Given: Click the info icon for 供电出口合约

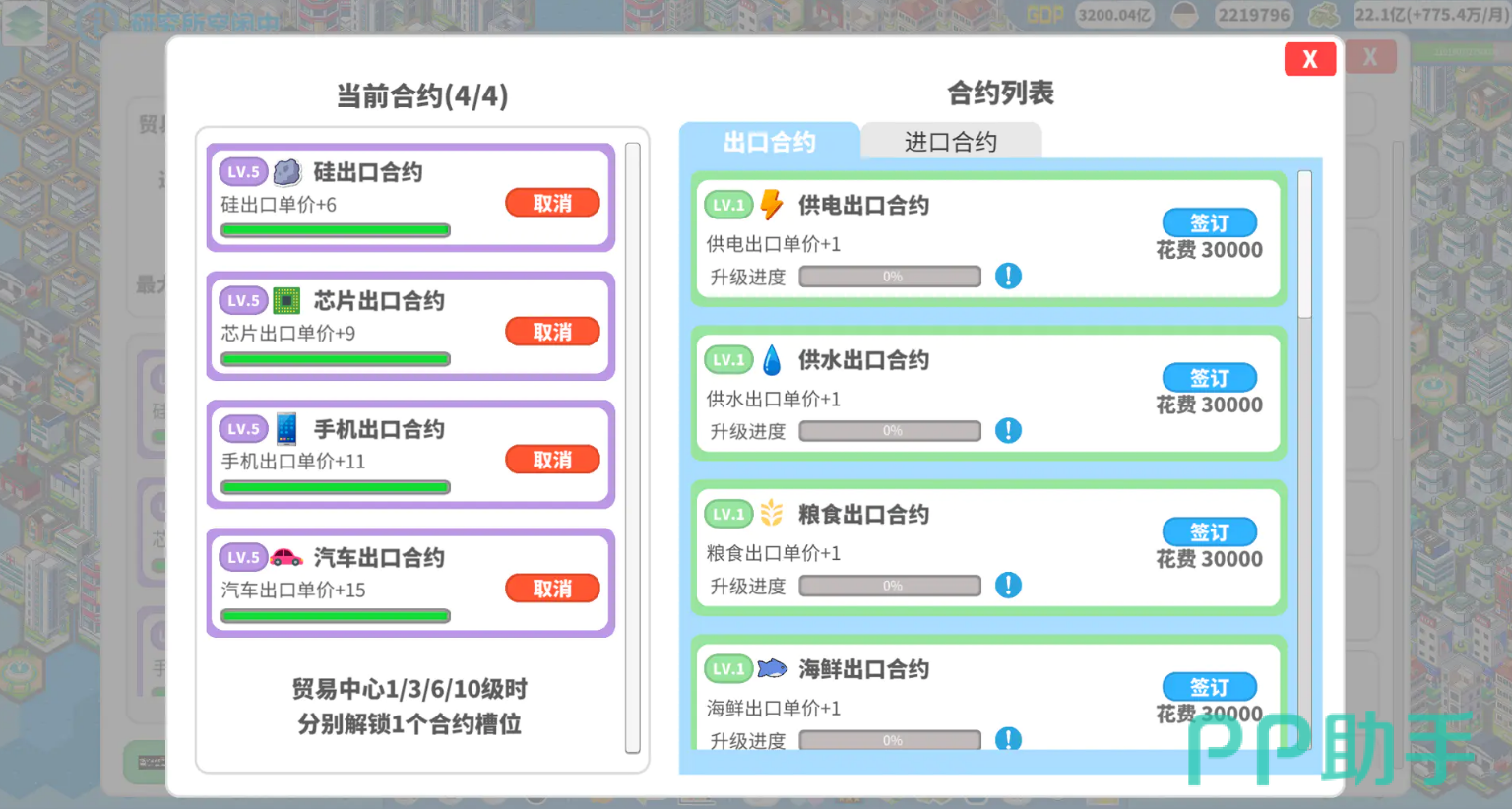Looking at the screenshot, I should click(x=1008, y=277).
